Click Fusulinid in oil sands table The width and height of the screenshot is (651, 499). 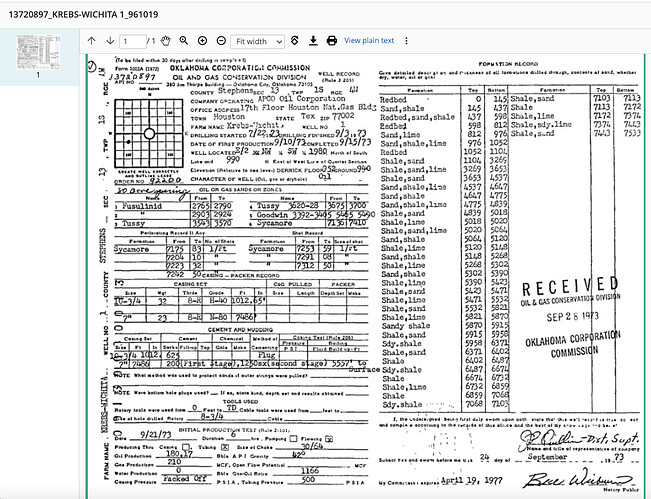tap(142, 206)
